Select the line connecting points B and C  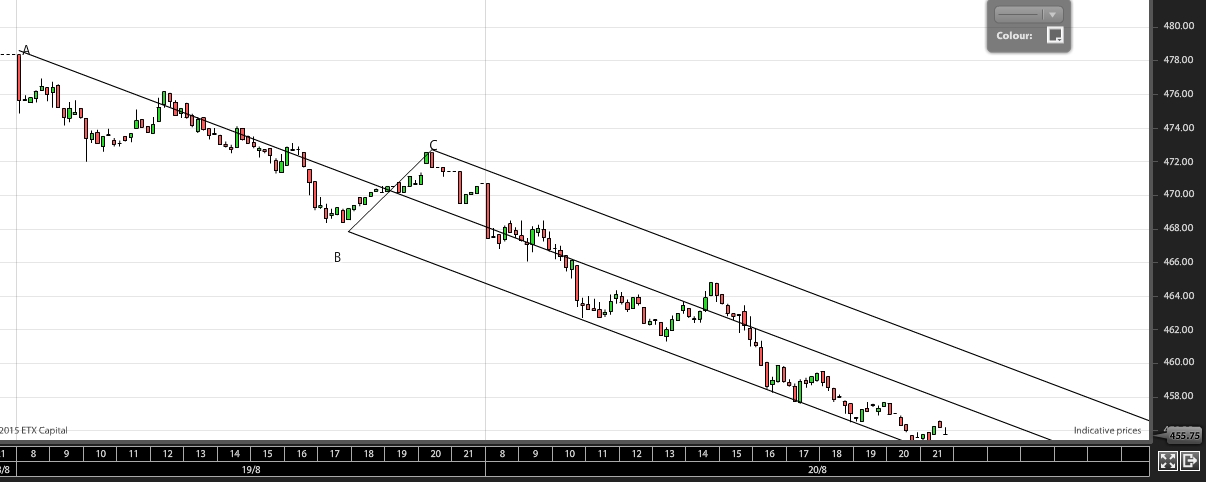pos(390,192)
